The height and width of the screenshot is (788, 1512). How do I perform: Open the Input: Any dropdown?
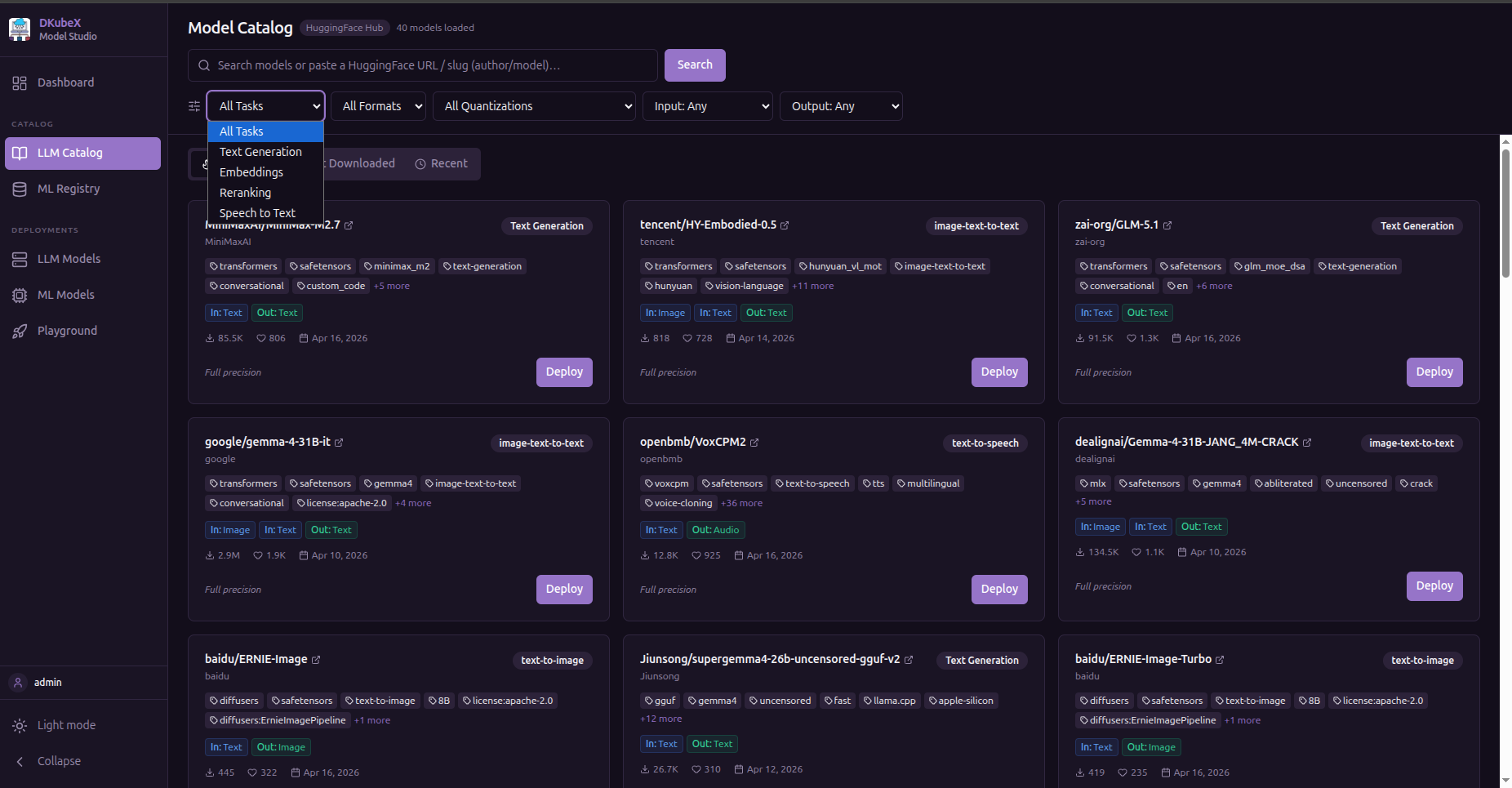708,106
